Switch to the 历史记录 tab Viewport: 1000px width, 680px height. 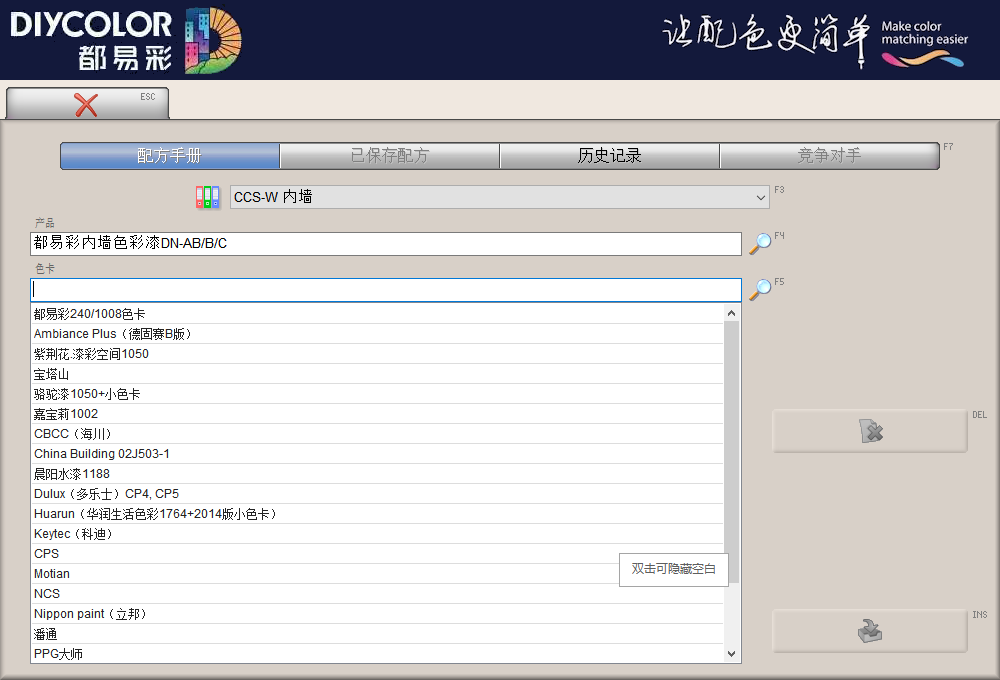609,156
